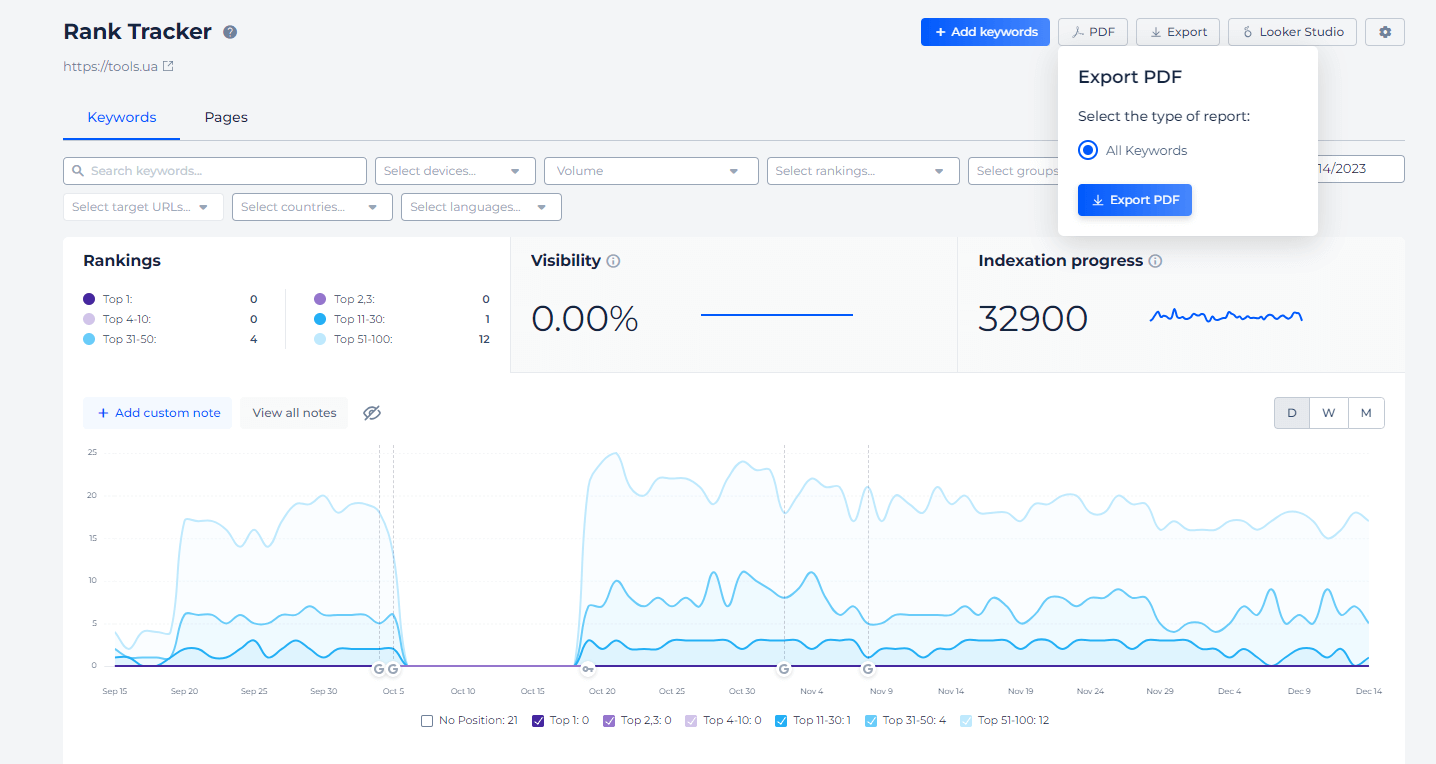Switch chart to monthly M view
This screenshot has height=764, width=1436.
1366,413
